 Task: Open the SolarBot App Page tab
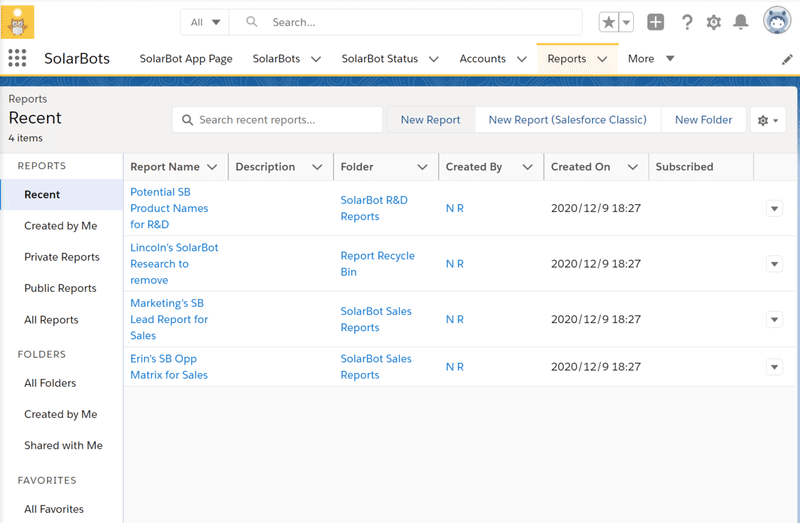(x=186, y=59)
